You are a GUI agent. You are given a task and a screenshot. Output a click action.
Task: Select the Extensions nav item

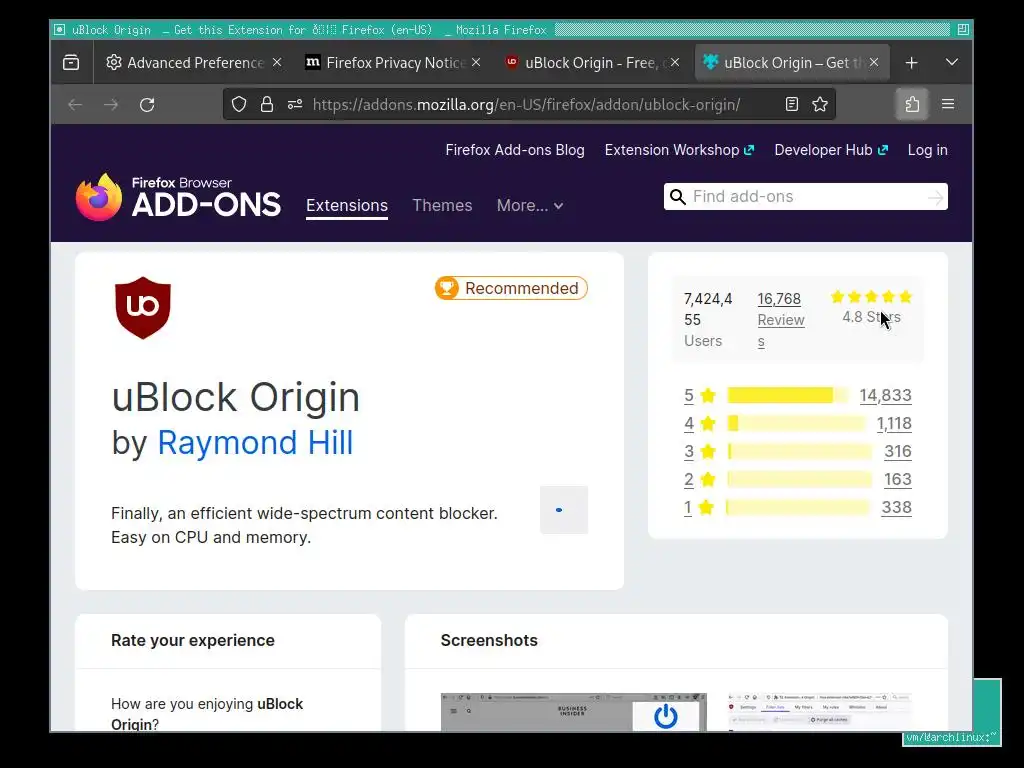pyautogui.click(x=347, y=206)
